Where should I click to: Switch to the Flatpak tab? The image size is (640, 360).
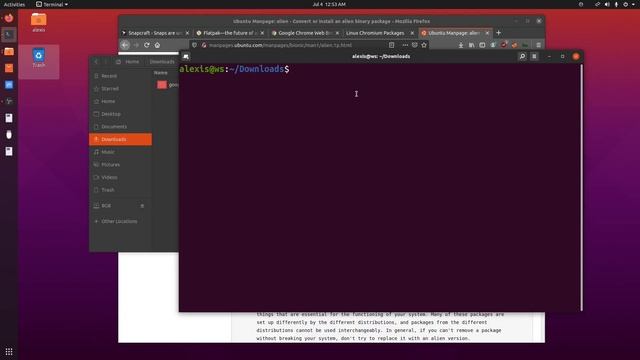[x=229, y=33]
